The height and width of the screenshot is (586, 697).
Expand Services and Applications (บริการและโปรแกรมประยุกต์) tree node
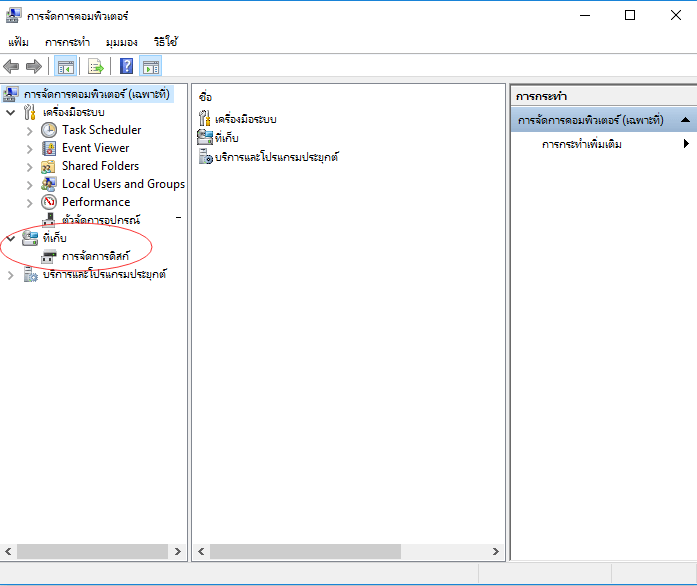(x=10, y=274)
